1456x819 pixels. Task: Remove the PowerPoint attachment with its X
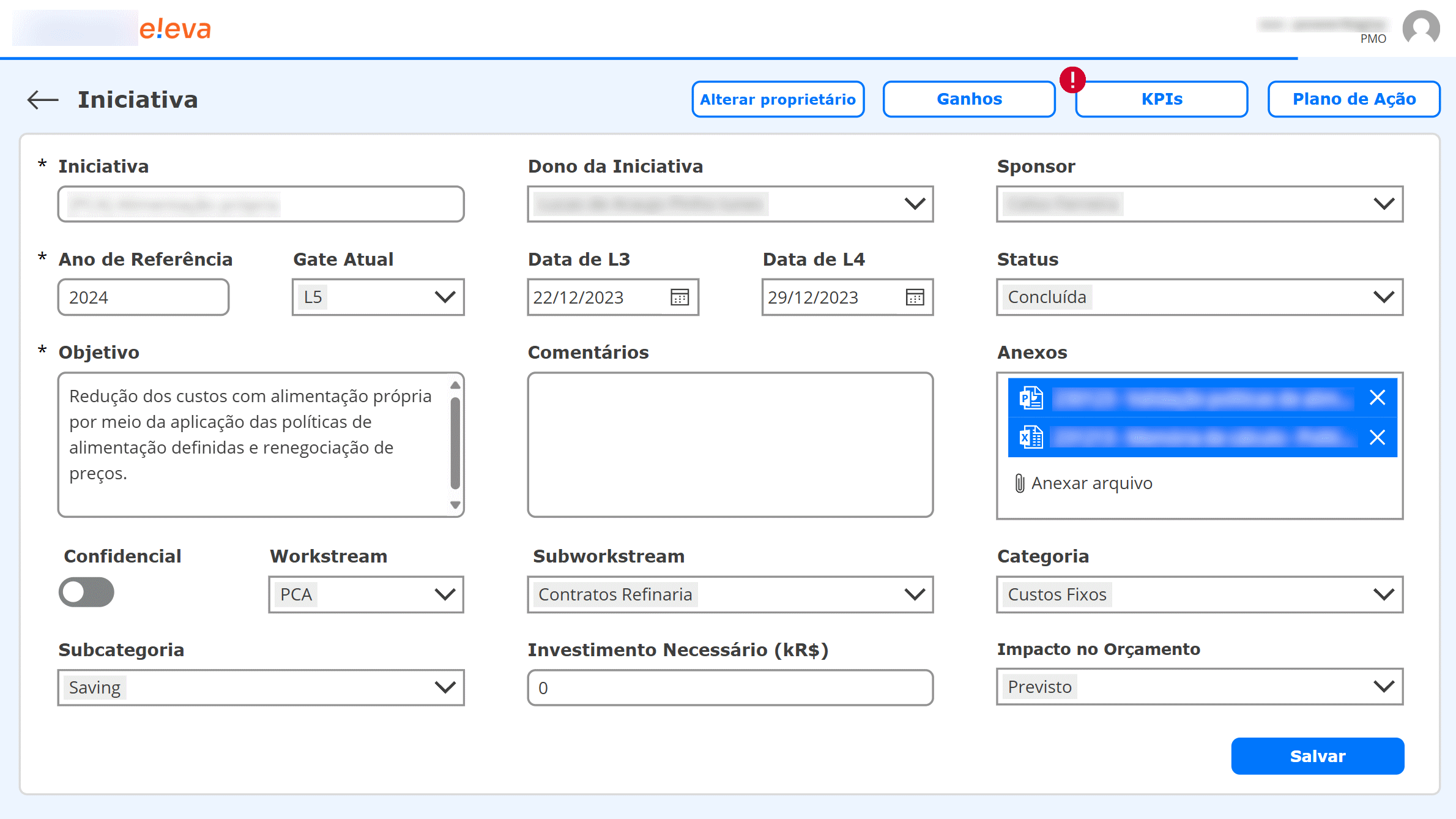coord(1378,397)
